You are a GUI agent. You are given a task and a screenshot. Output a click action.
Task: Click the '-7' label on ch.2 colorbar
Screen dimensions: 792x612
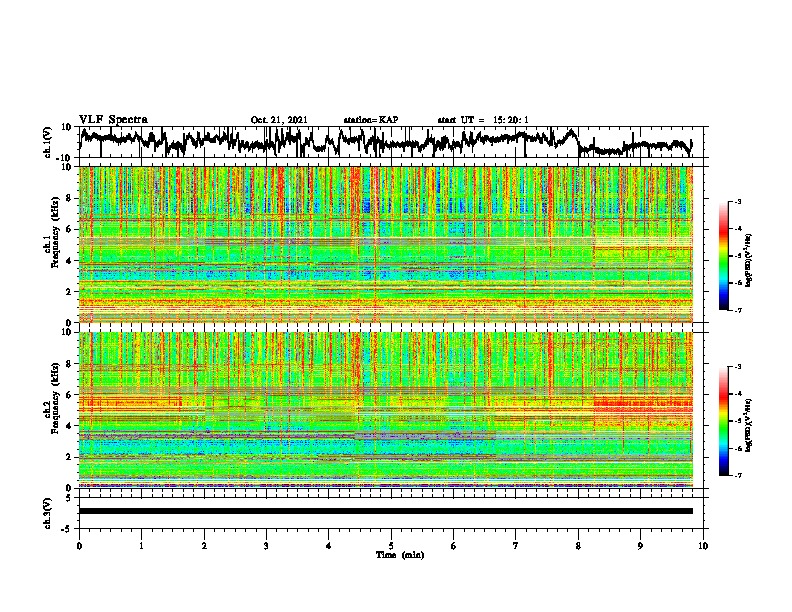point(737,476)
